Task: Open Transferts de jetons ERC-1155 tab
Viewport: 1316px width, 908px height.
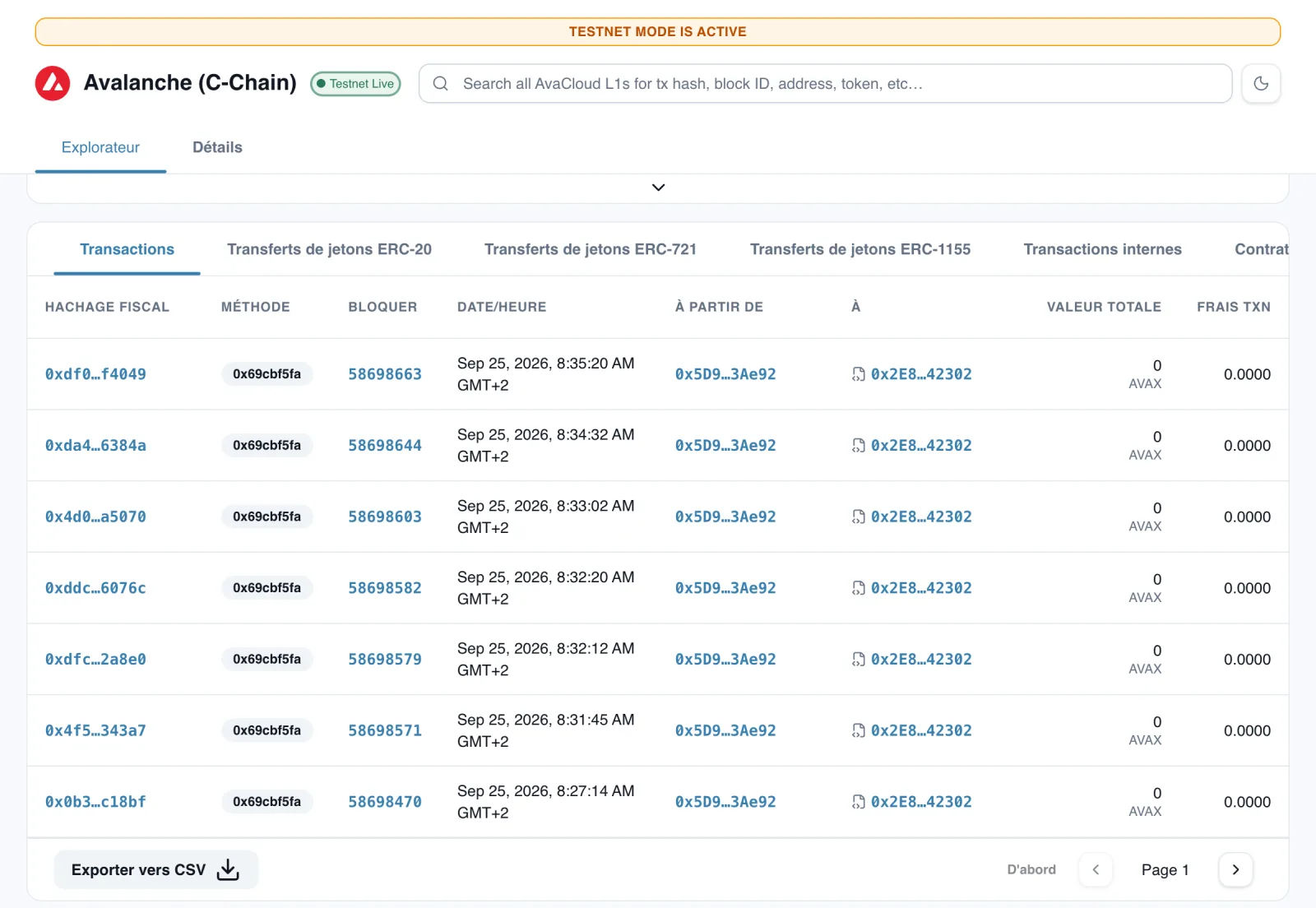Action: [x=860, y=249]
